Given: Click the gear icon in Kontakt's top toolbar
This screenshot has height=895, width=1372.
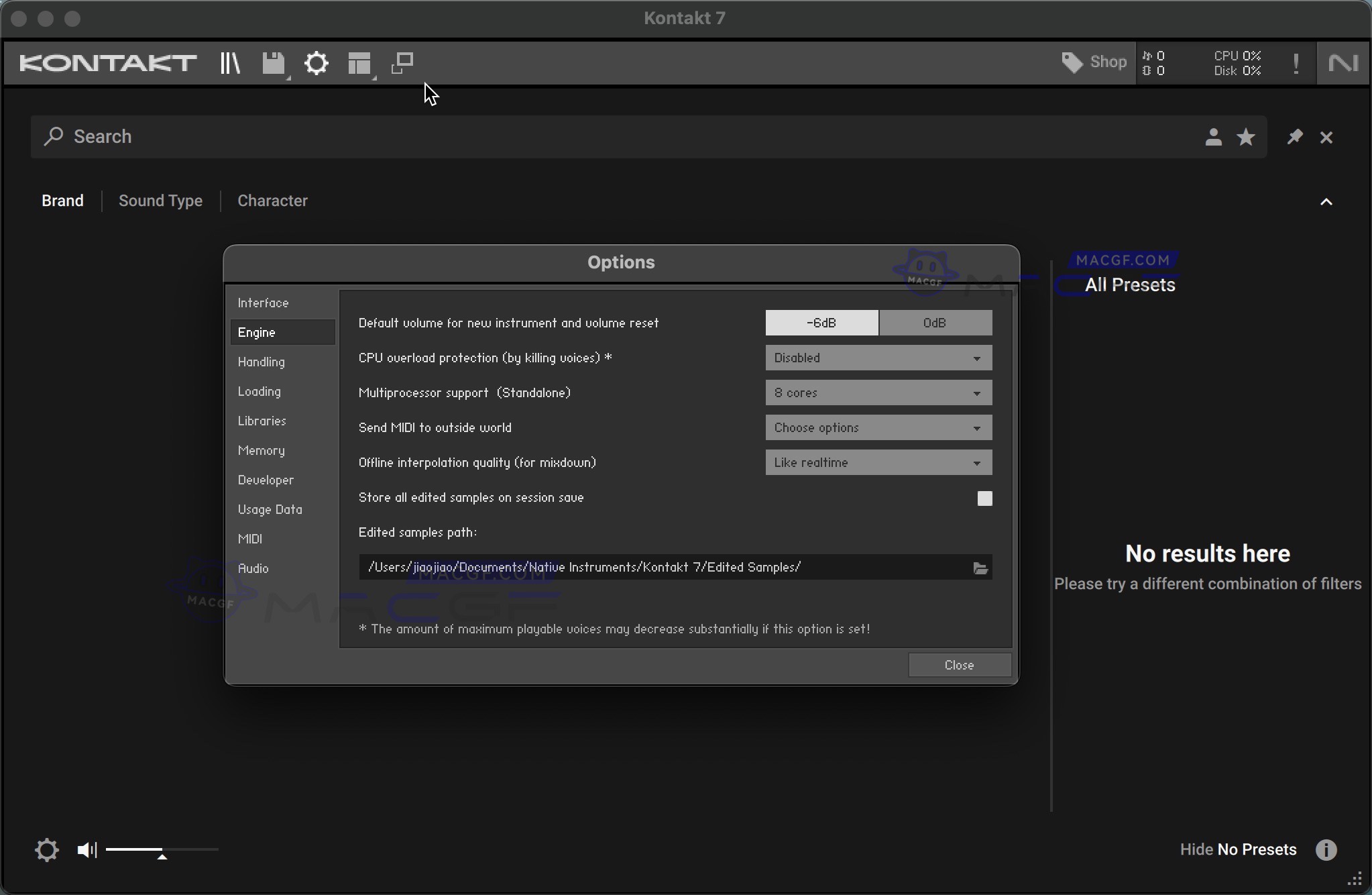Looking at the screenshot, I should coord(317,63).
